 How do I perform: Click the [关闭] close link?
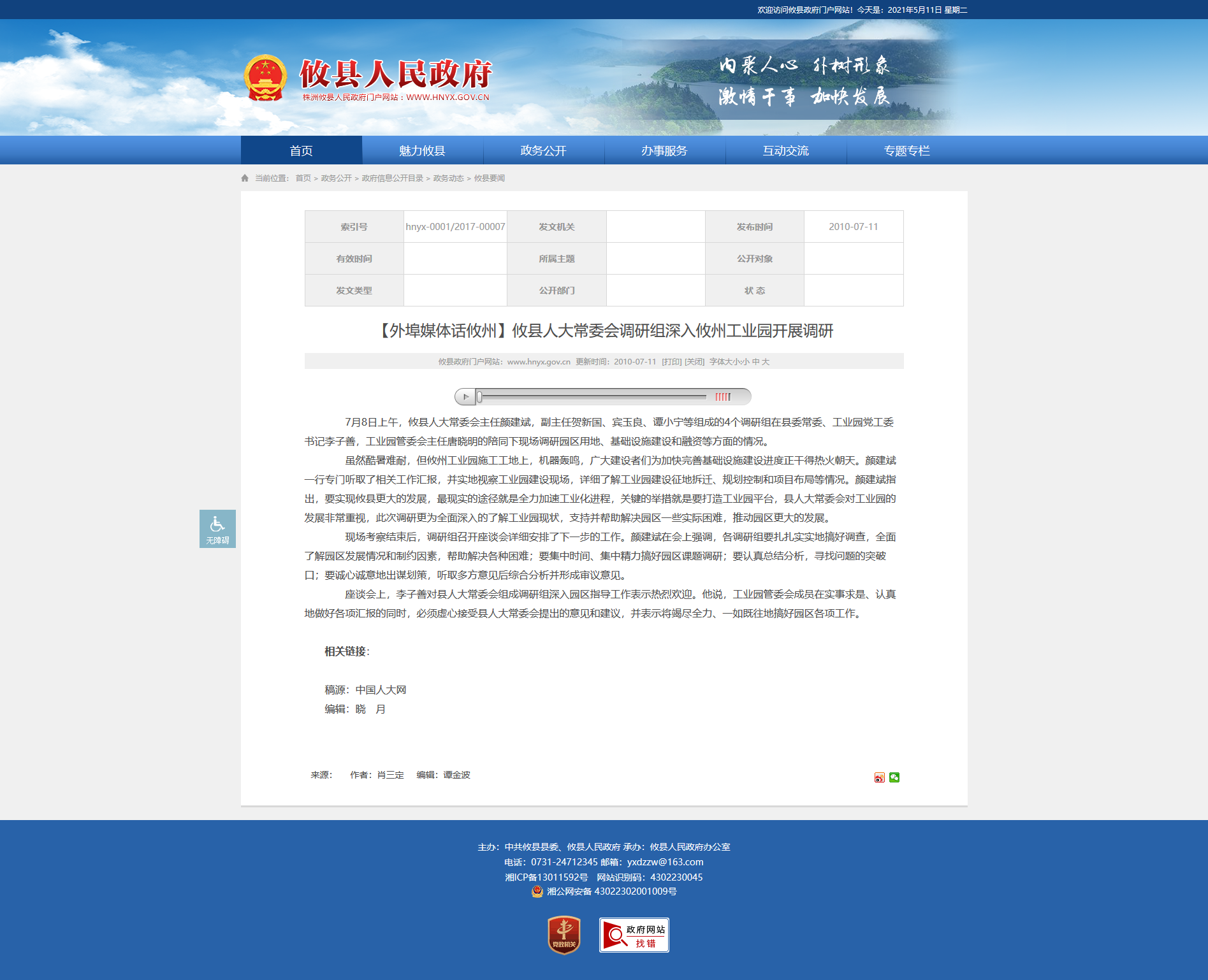pyautogui.click(x=694, y=362)
